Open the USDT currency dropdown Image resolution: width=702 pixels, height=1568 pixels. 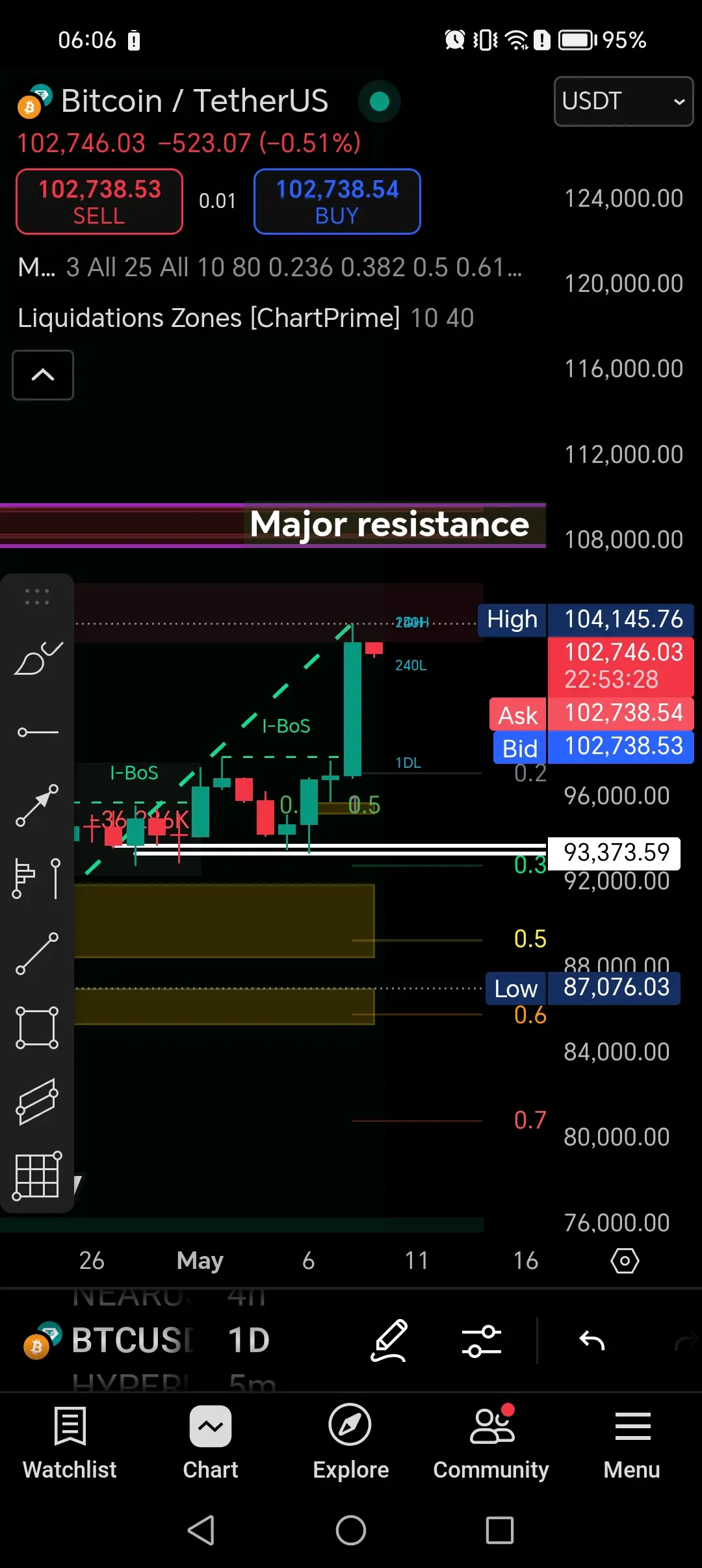[623, 101]
